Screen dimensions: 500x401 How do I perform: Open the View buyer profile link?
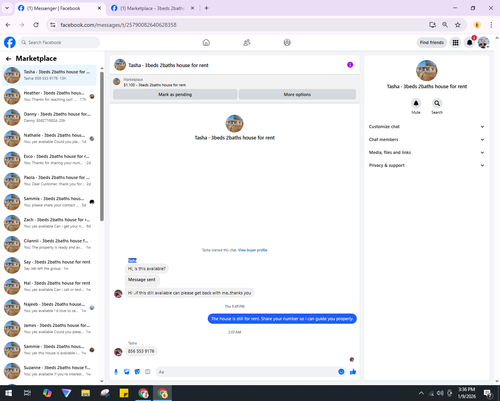point(252,250)
